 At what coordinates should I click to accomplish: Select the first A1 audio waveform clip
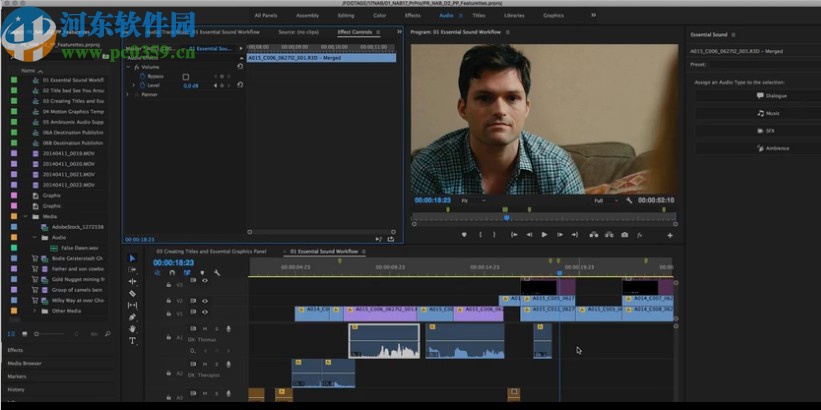pyautogui.click(x=384, y=341)
